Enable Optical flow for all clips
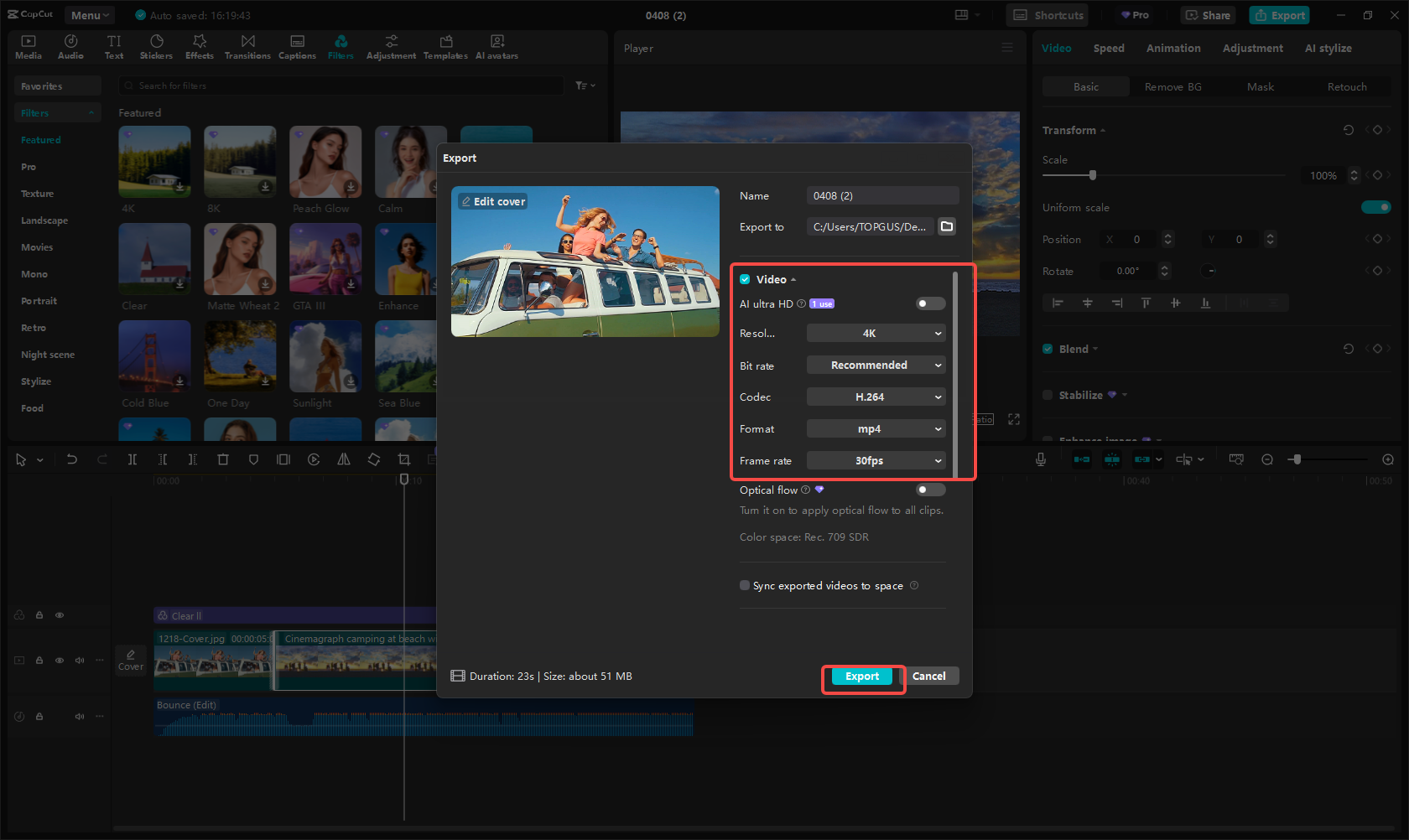Screen dimensions: 1409x840 coord(929,490)
